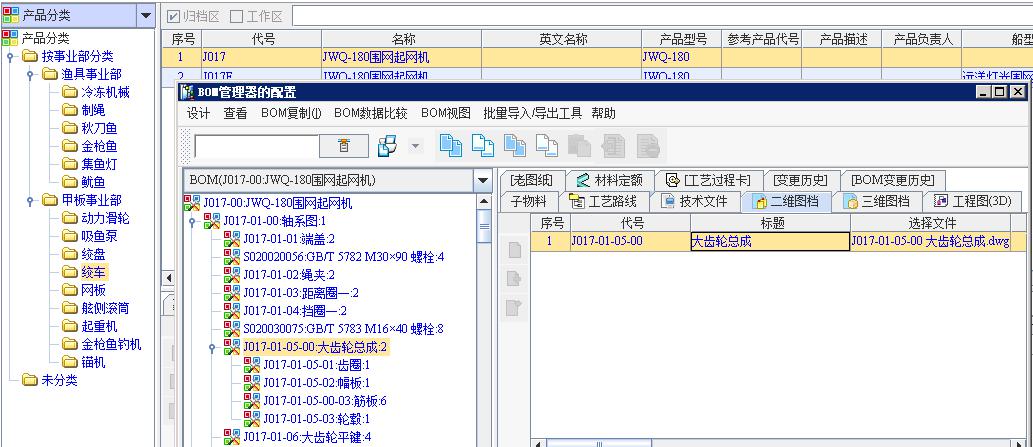
Task: Click the stacked windows toolbar icon
Action: tap(387, 146)
